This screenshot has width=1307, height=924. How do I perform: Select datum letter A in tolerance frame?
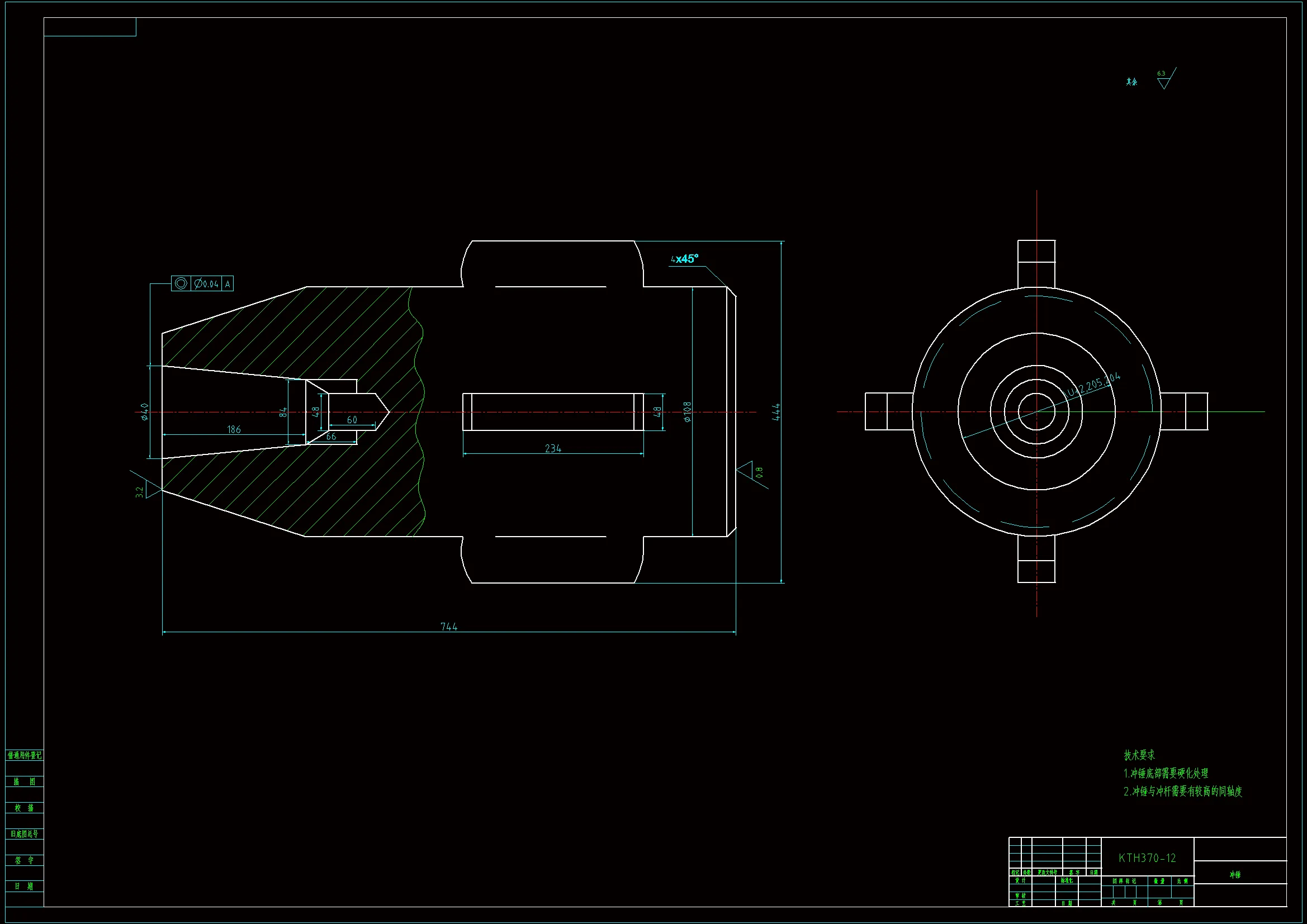pyautogui.click(x=228, y=284)
